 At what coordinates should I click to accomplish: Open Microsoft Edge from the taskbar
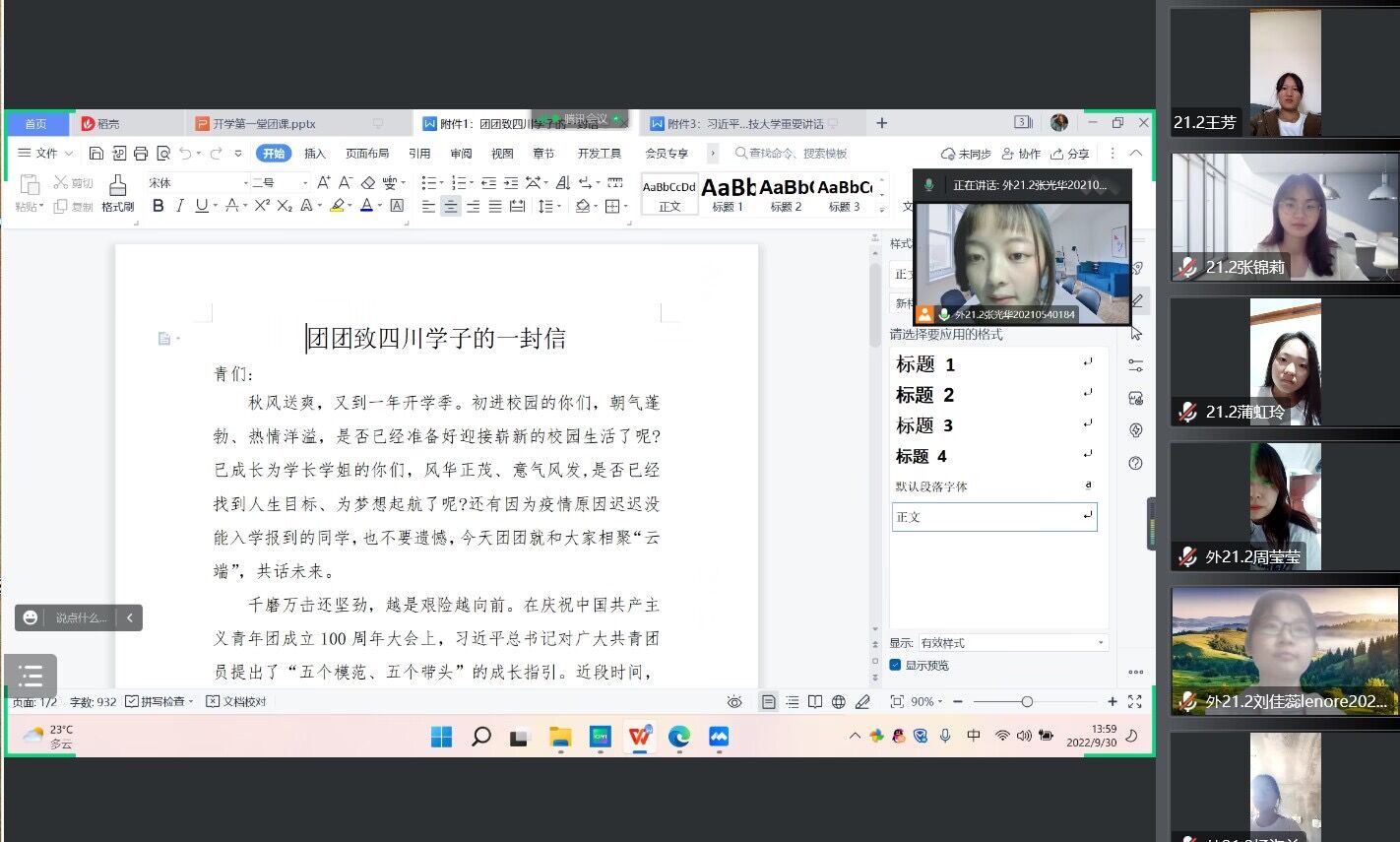(x=678, y=737)
